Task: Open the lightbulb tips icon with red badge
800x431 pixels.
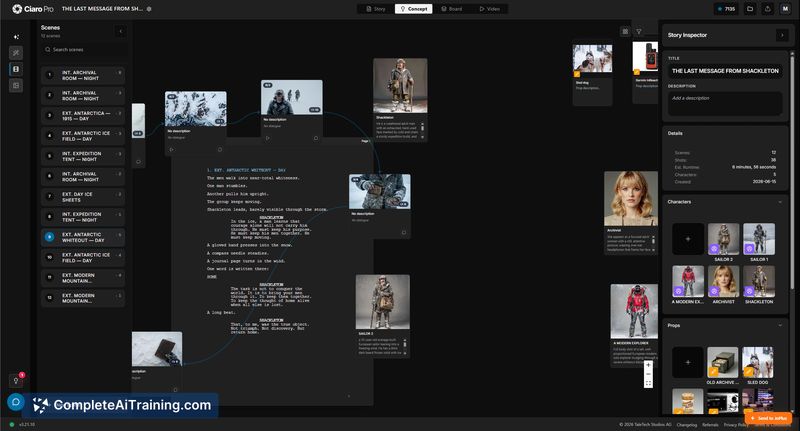Action: coord(16,381)
